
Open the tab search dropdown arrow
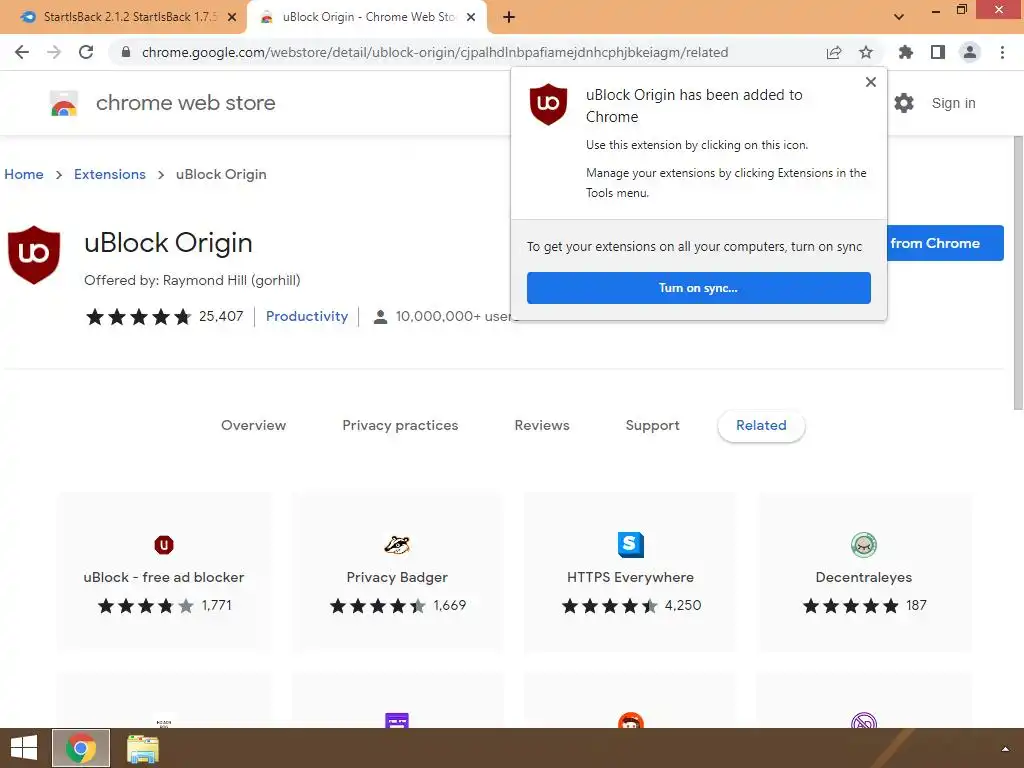click(899, 17)
